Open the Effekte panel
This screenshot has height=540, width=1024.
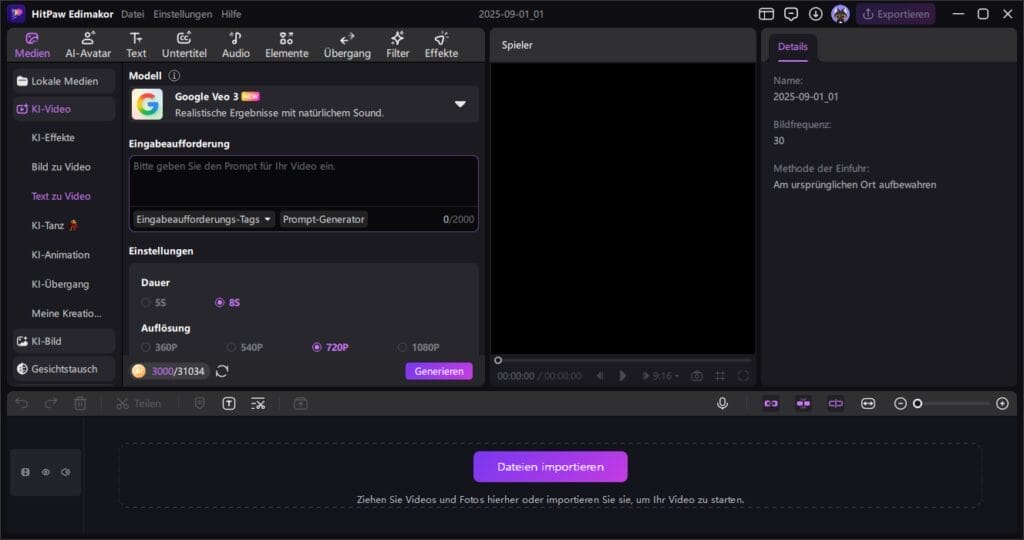click(x=441, y=44)
